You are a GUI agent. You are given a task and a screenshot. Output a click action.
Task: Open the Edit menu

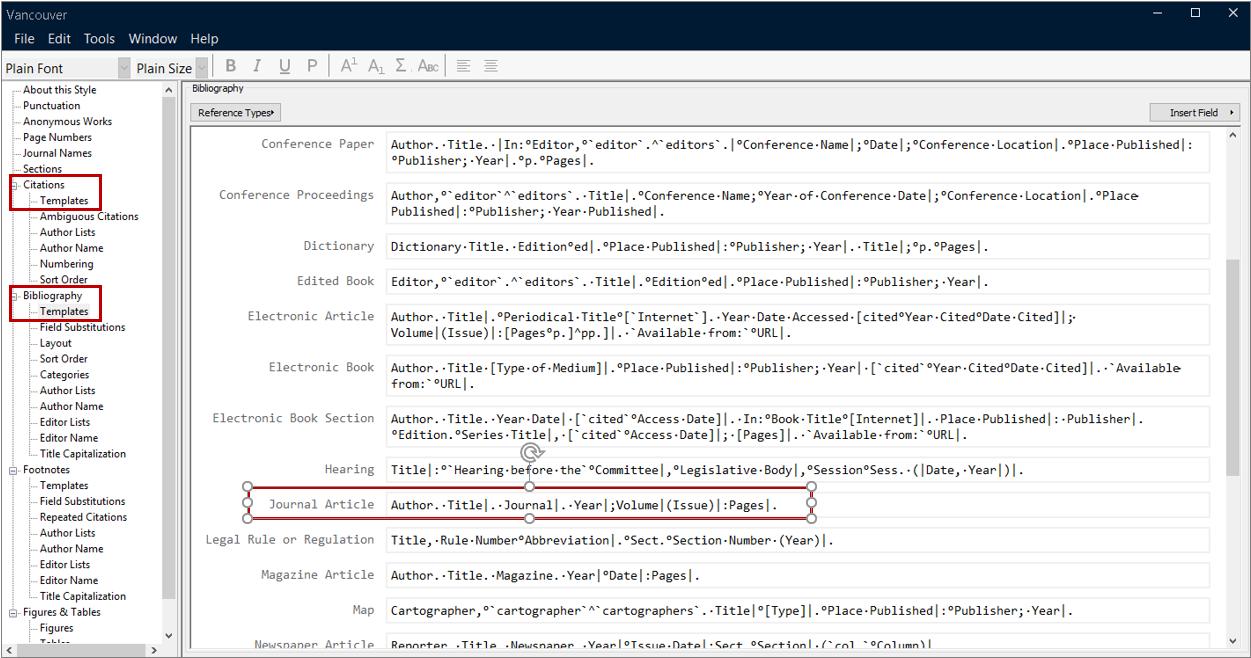tap(59, 38)
